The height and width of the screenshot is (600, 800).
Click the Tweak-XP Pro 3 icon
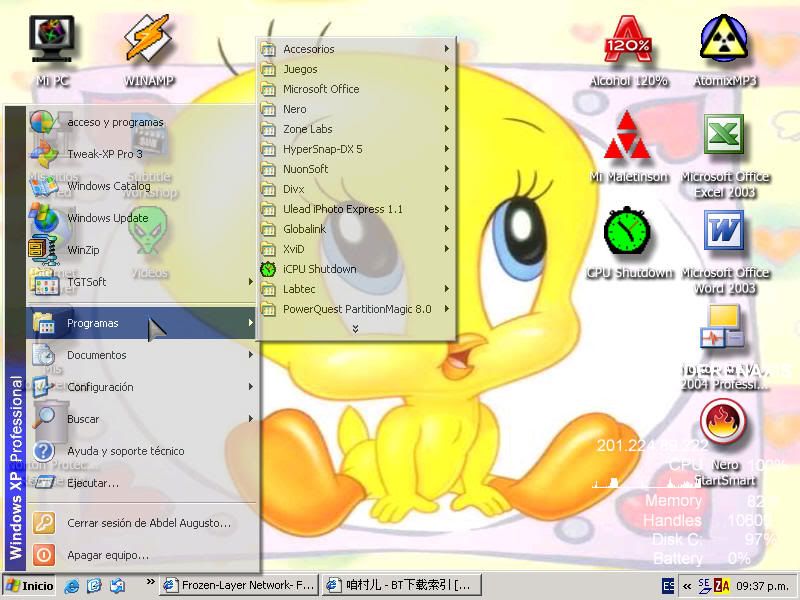point(44,154)
